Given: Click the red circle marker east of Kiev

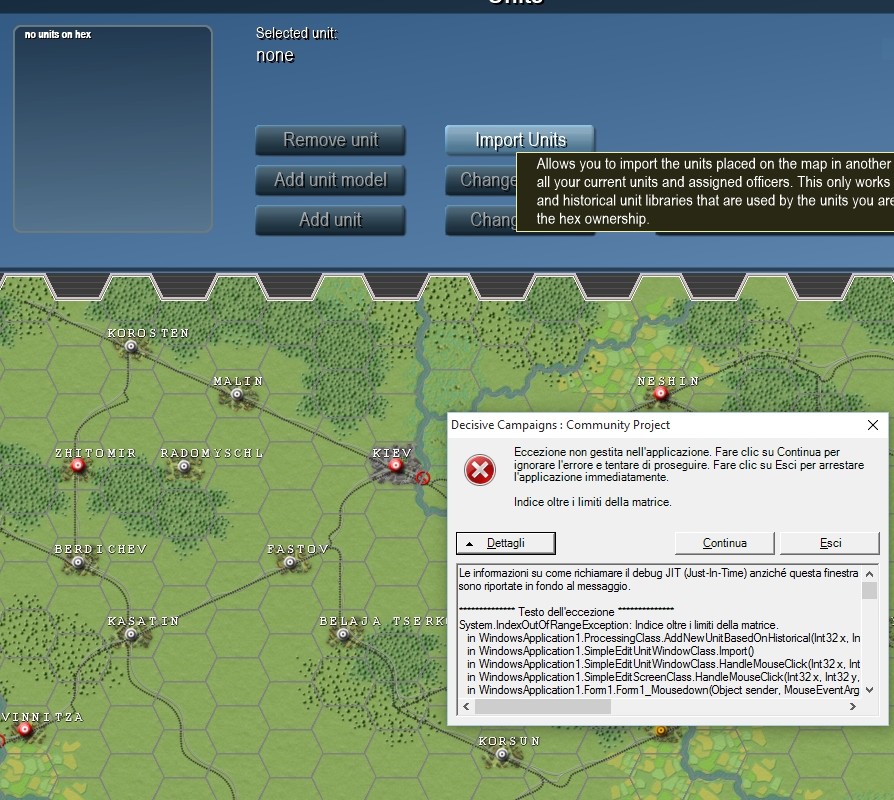Looking at the screenshot, I should click(422, 478).
